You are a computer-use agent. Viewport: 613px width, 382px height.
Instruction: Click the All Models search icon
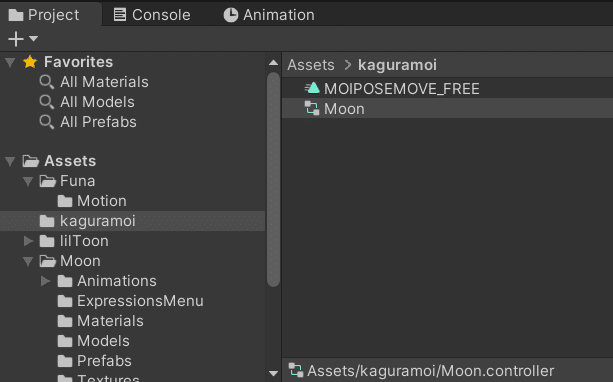pyautogui.click(x=47, y=102)
